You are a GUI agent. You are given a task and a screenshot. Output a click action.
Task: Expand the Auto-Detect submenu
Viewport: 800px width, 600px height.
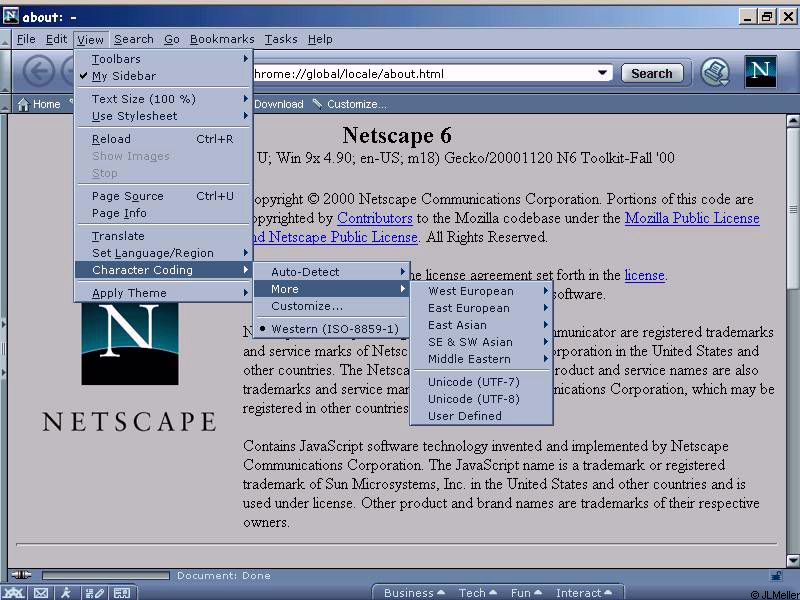[x=331, y=272]
